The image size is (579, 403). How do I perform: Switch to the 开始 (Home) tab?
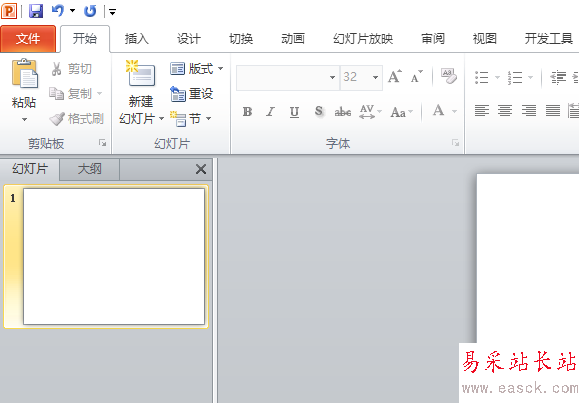[85, 38]
